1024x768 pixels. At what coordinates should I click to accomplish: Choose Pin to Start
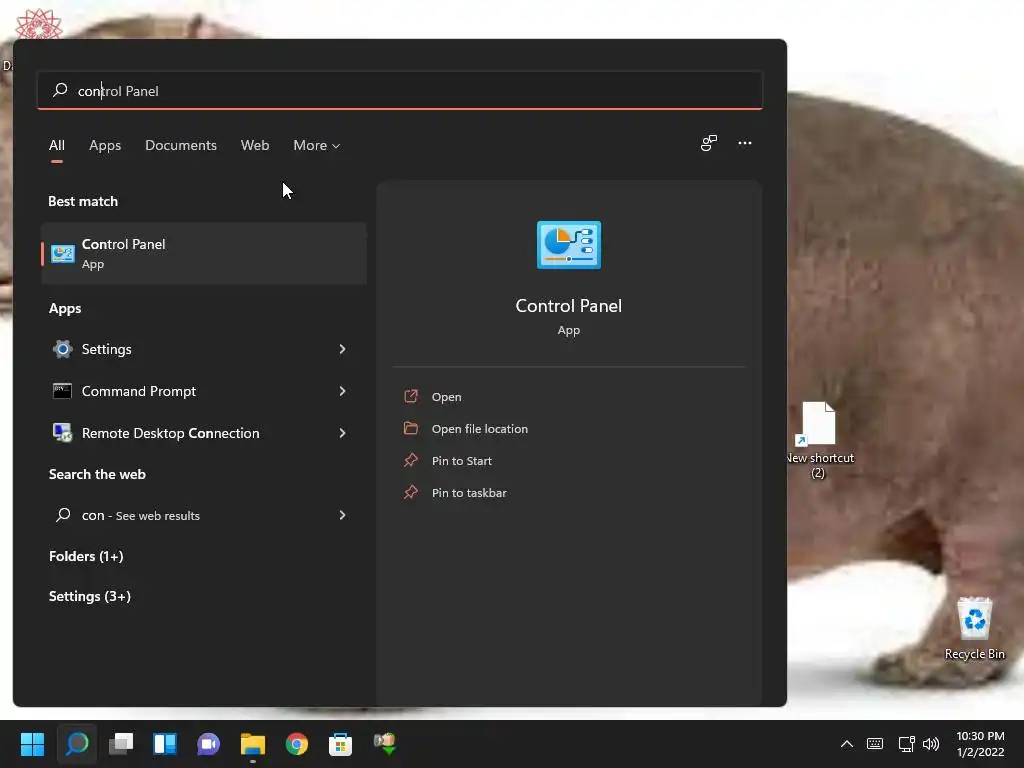point(462,461)
